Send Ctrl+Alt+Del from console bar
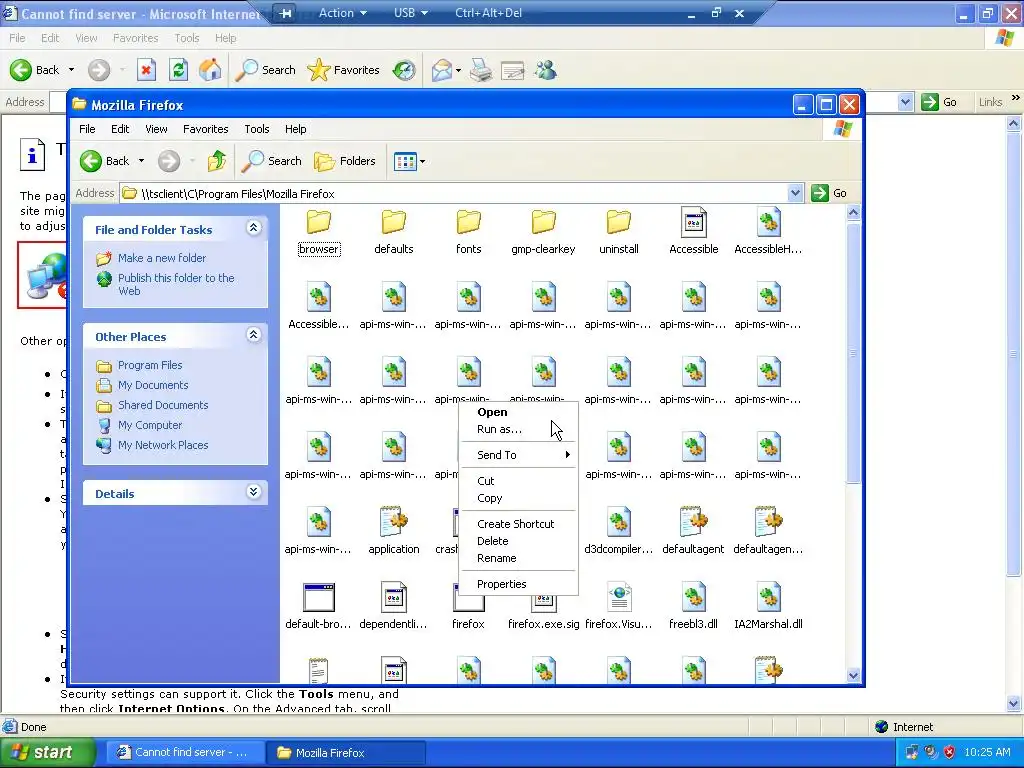Image resolution: width=1024 pixels, height=768 pixels. click(x=488, y=12)
